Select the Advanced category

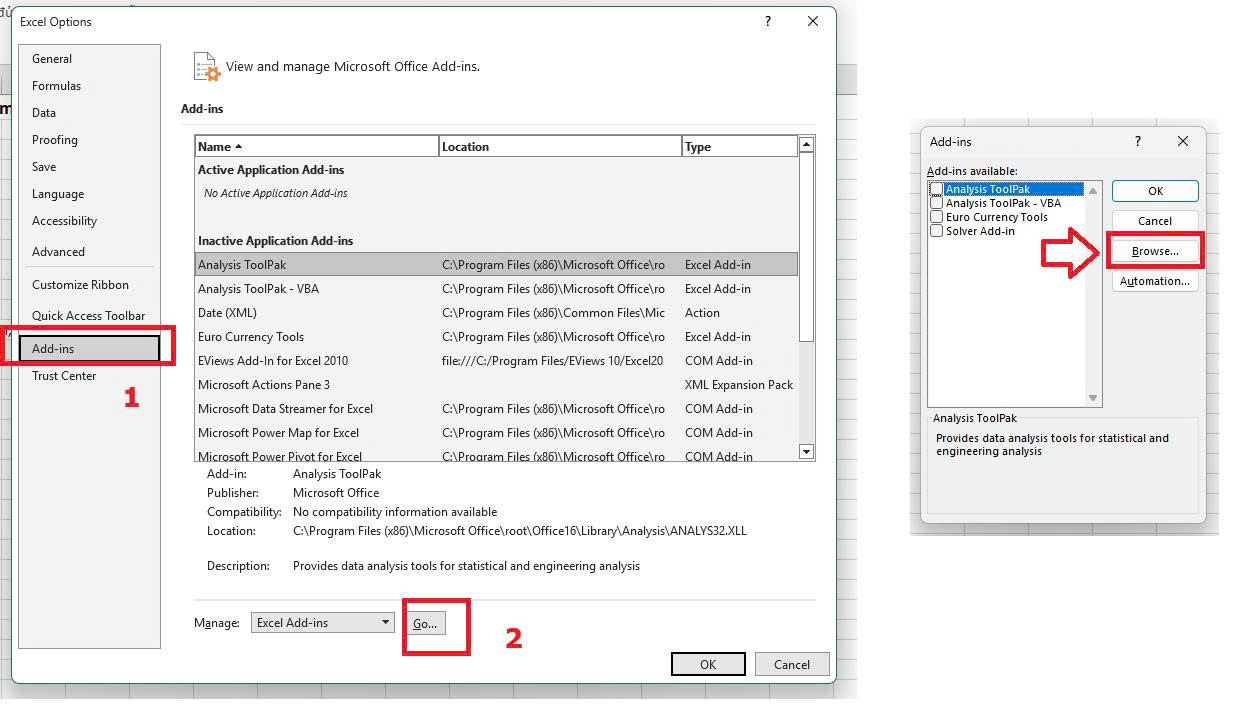coord(58,252)
